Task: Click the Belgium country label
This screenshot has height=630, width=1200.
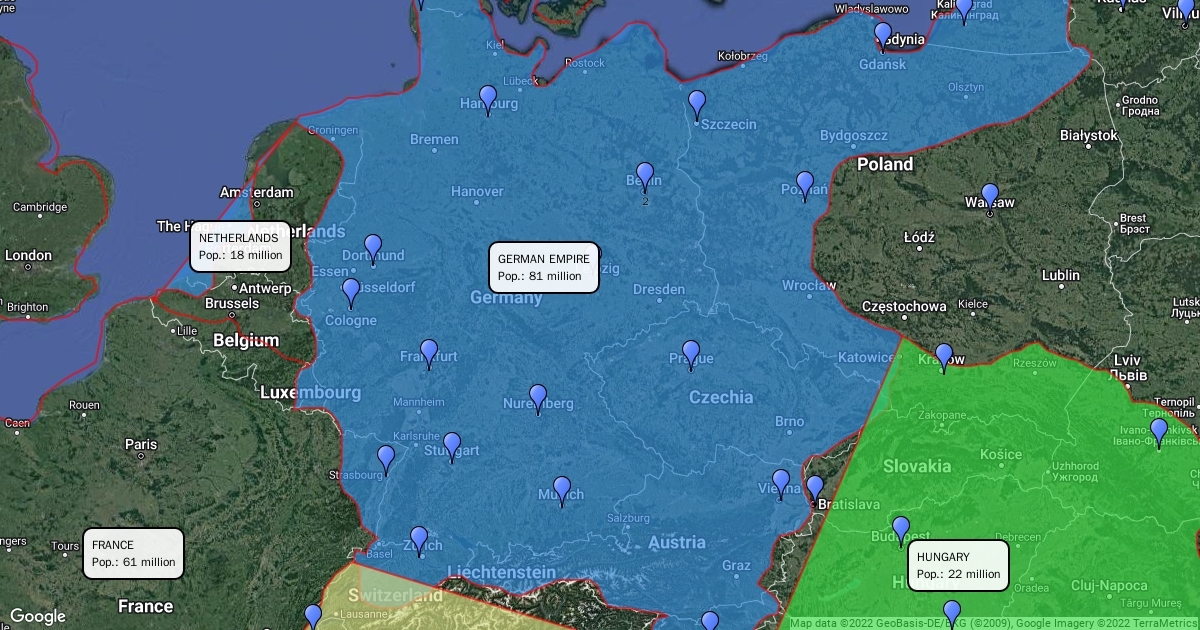Action: [x=246, y=340]
